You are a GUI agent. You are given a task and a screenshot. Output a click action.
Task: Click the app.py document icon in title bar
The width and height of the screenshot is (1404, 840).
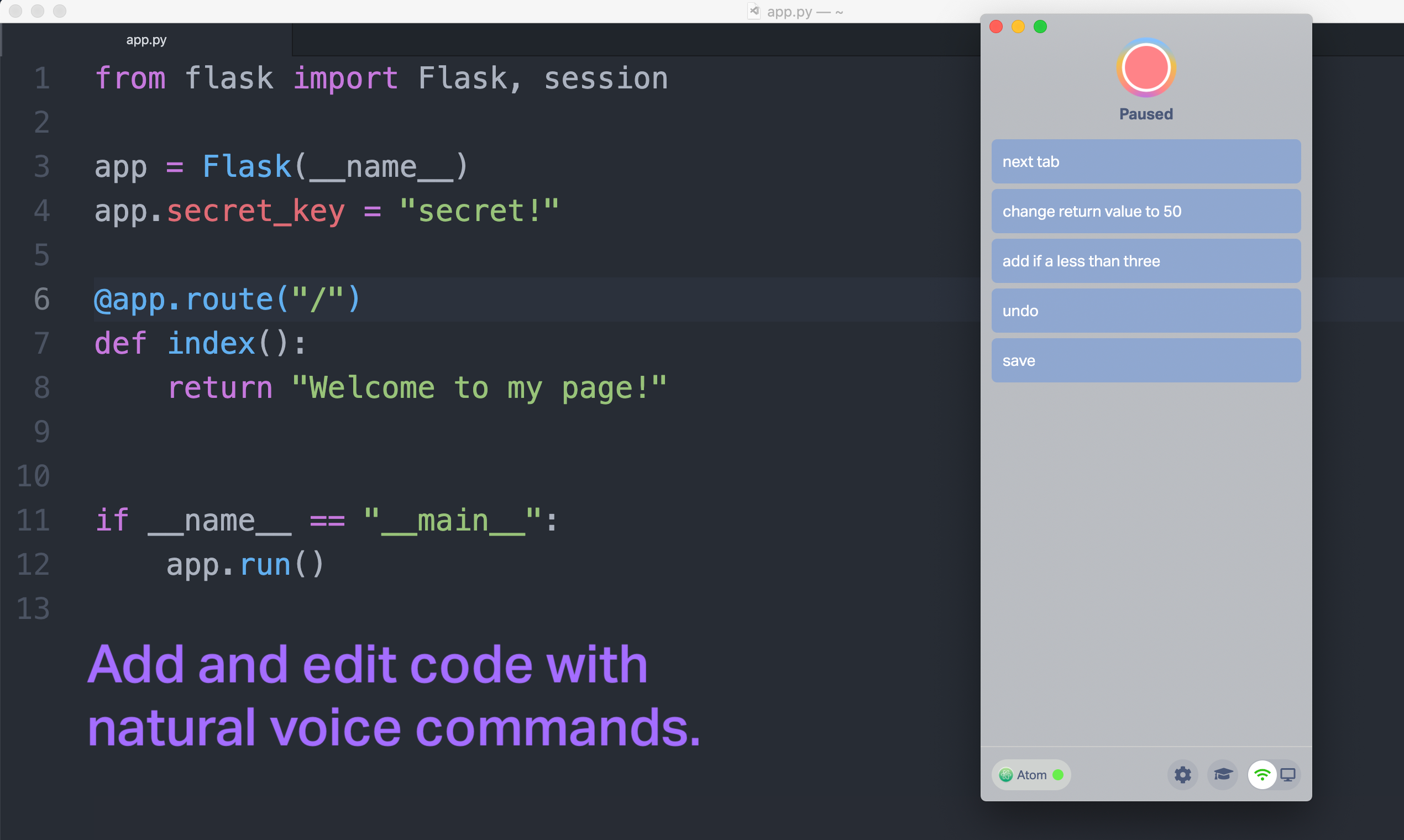click(x=753, y=11)
